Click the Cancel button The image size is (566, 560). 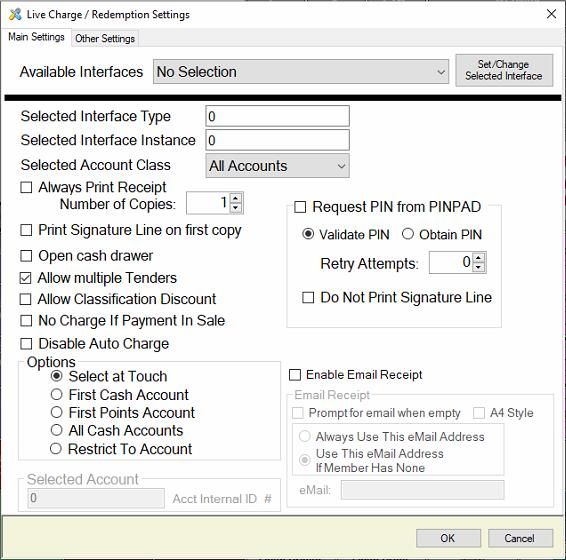(520, 538)
